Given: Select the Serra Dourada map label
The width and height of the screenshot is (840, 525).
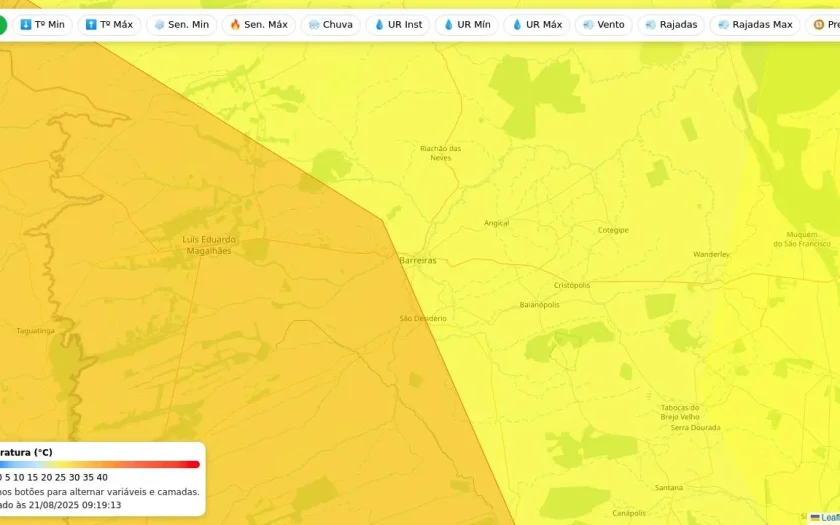Looking at the screenshot, I should 695,428.
